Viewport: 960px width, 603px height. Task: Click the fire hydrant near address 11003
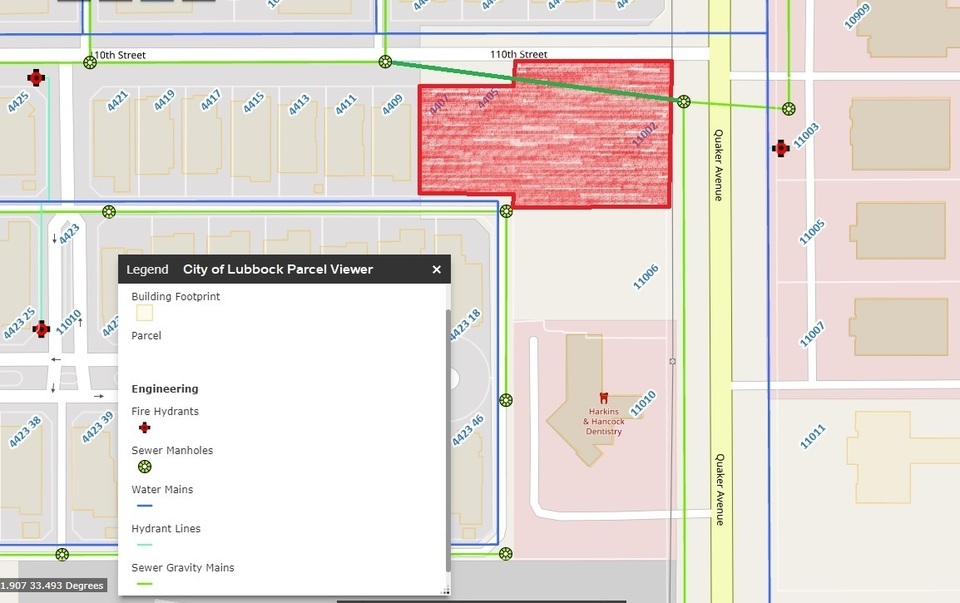(781, 148)
